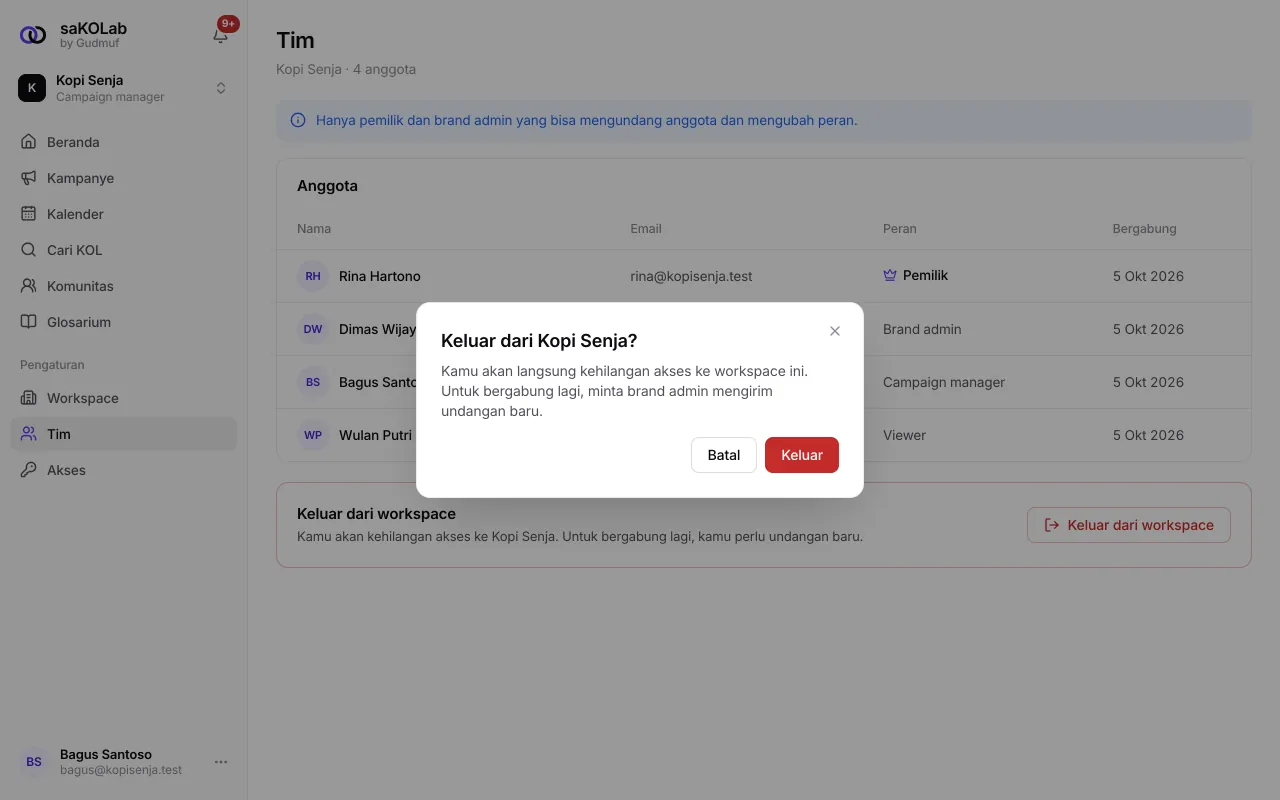1280x800 pixels.
Task: Open the user menu ellipsis for Bagus Santoso
Action: (221, 762)
